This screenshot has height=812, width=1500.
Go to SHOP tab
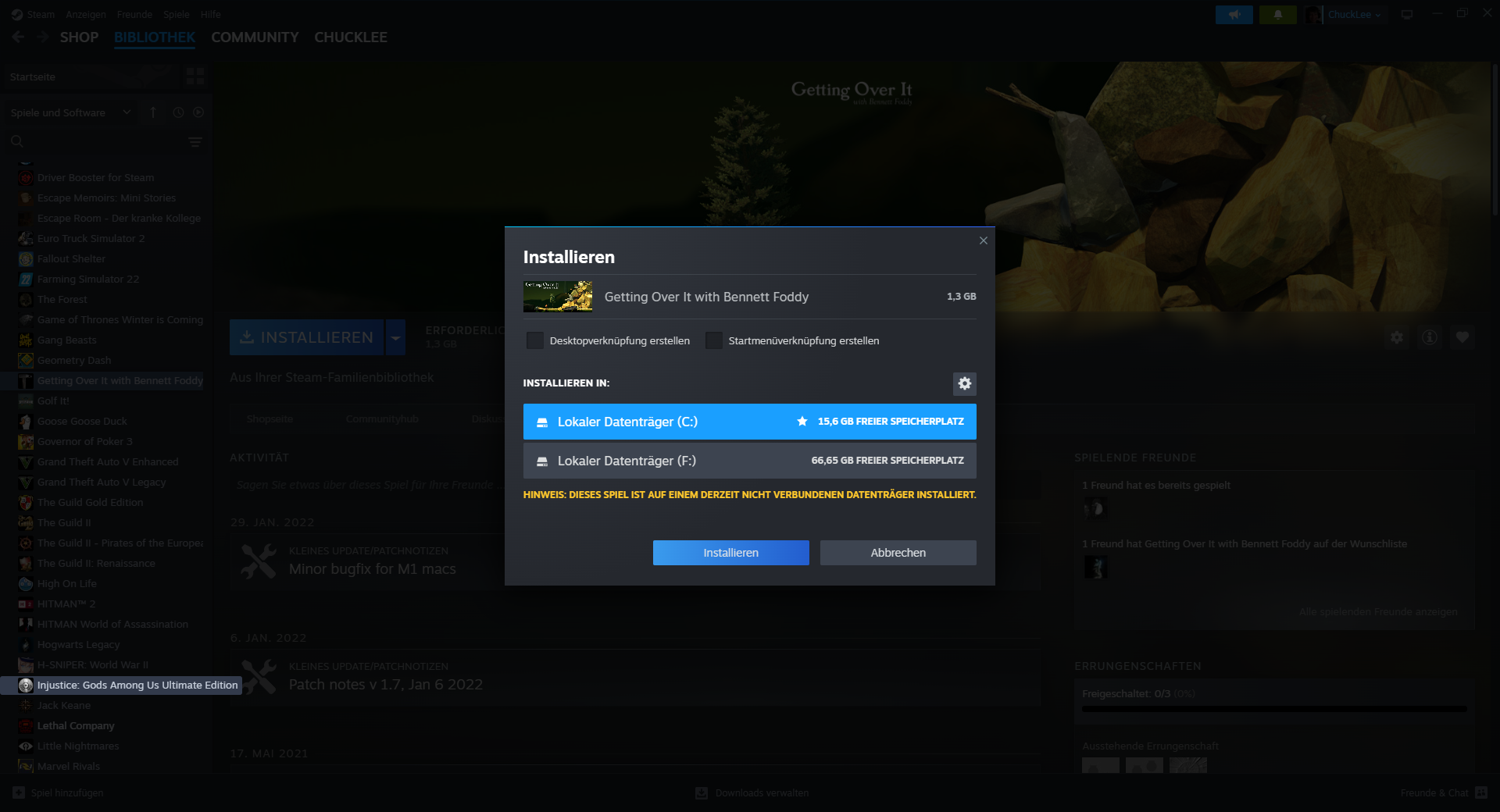pos(80,37)
